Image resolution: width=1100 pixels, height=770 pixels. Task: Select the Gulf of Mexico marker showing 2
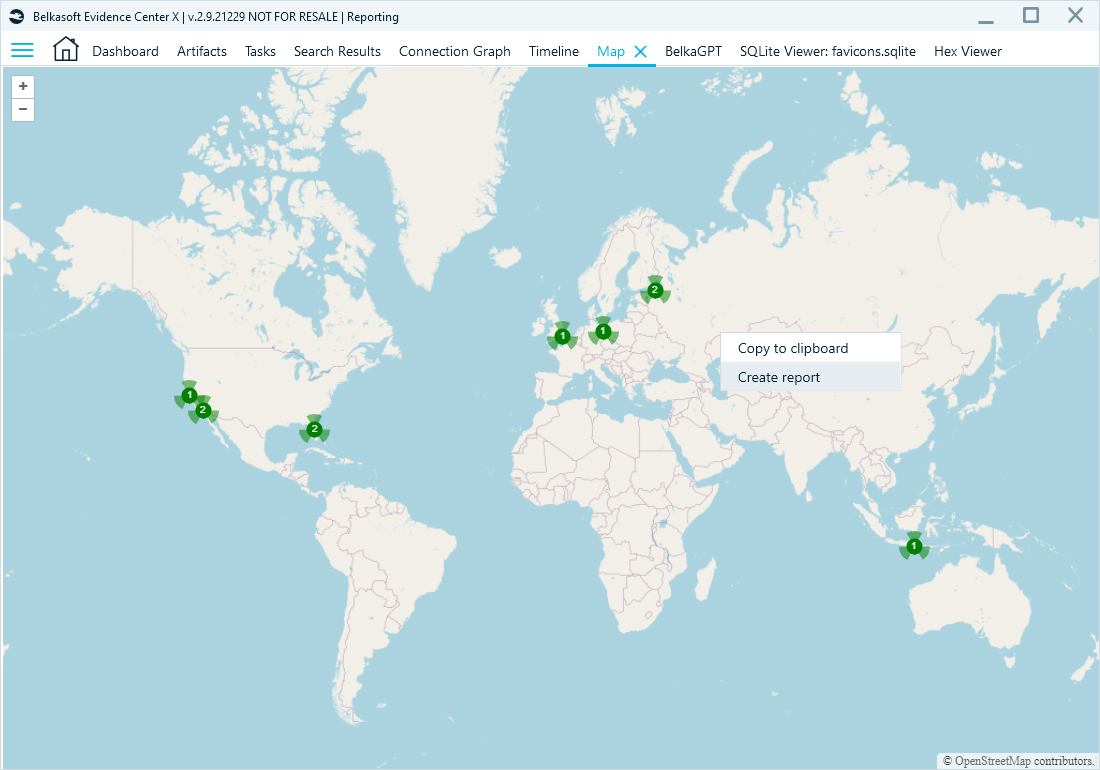pos(314,427)
